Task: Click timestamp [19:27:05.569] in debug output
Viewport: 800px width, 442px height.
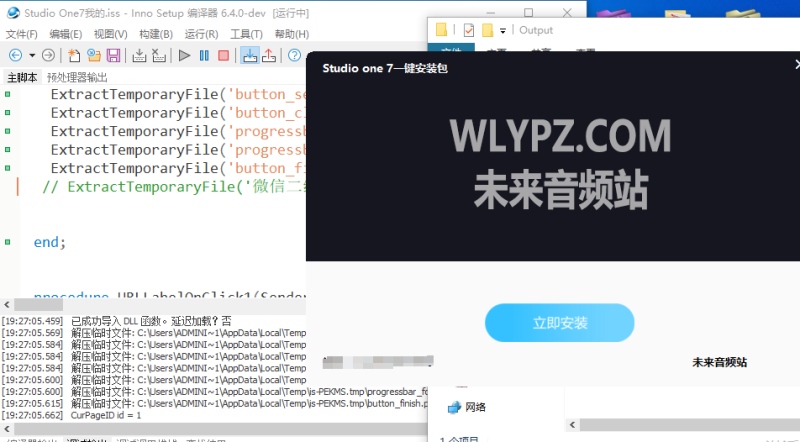Action: point(32,333)
